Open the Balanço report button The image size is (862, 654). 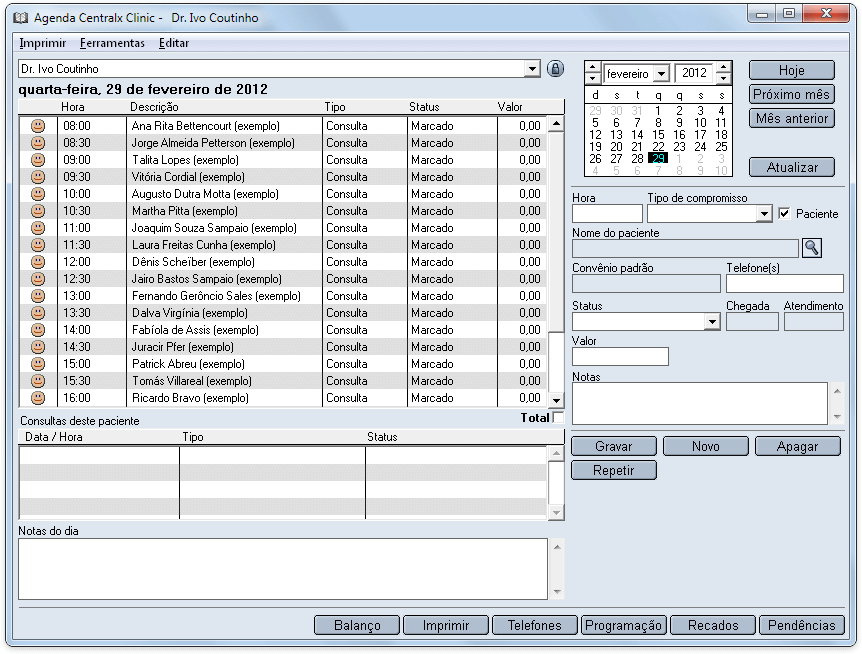[357, 625]
